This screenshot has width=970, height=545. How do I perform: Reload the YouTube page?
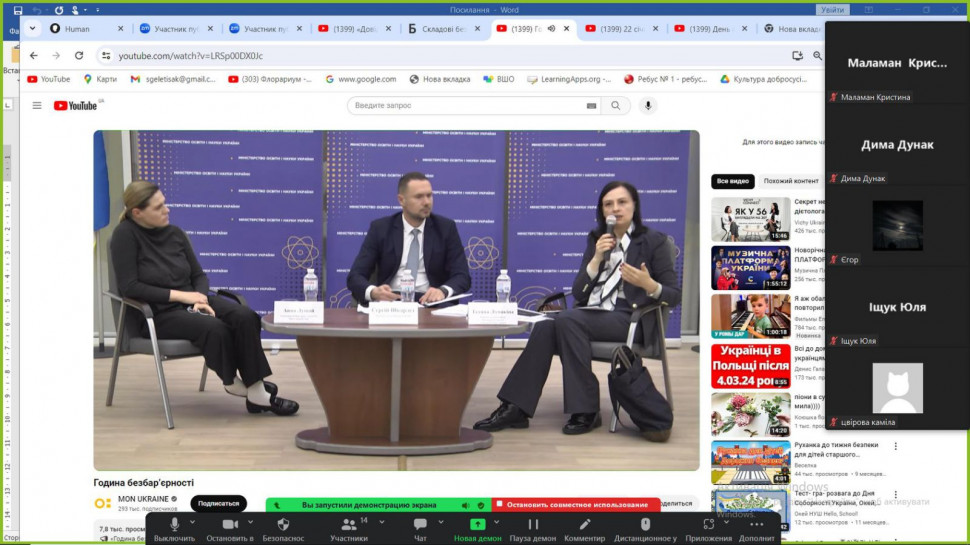point(79,56)
